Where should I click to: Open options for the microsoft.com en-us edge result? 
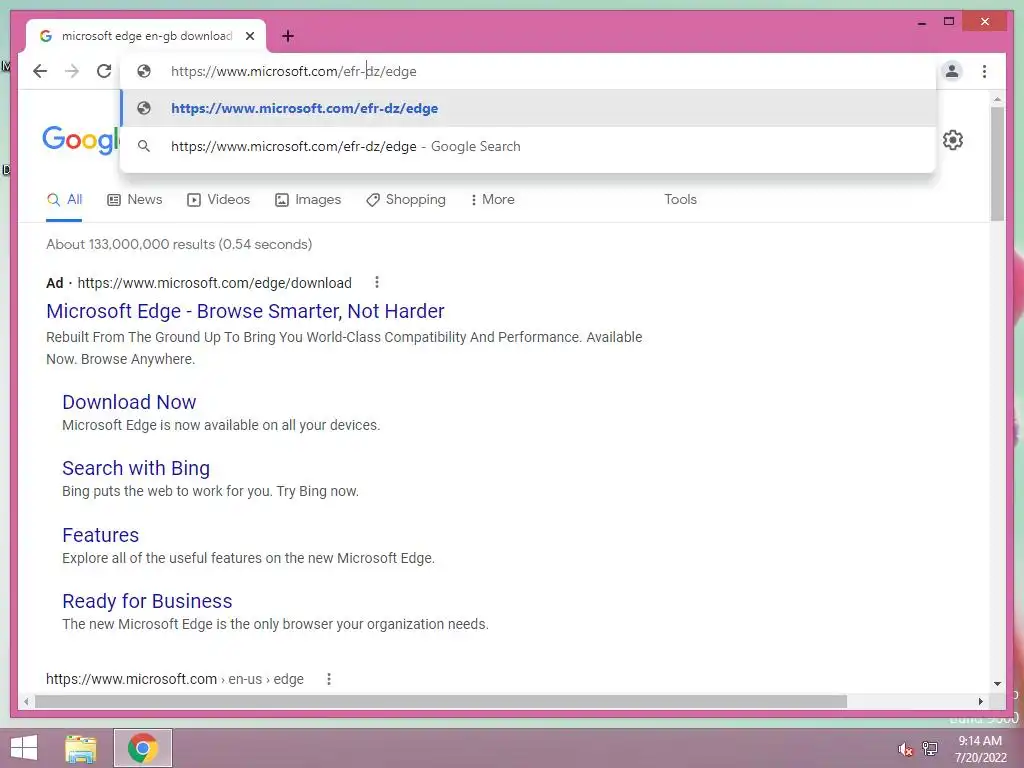[329, 679]
